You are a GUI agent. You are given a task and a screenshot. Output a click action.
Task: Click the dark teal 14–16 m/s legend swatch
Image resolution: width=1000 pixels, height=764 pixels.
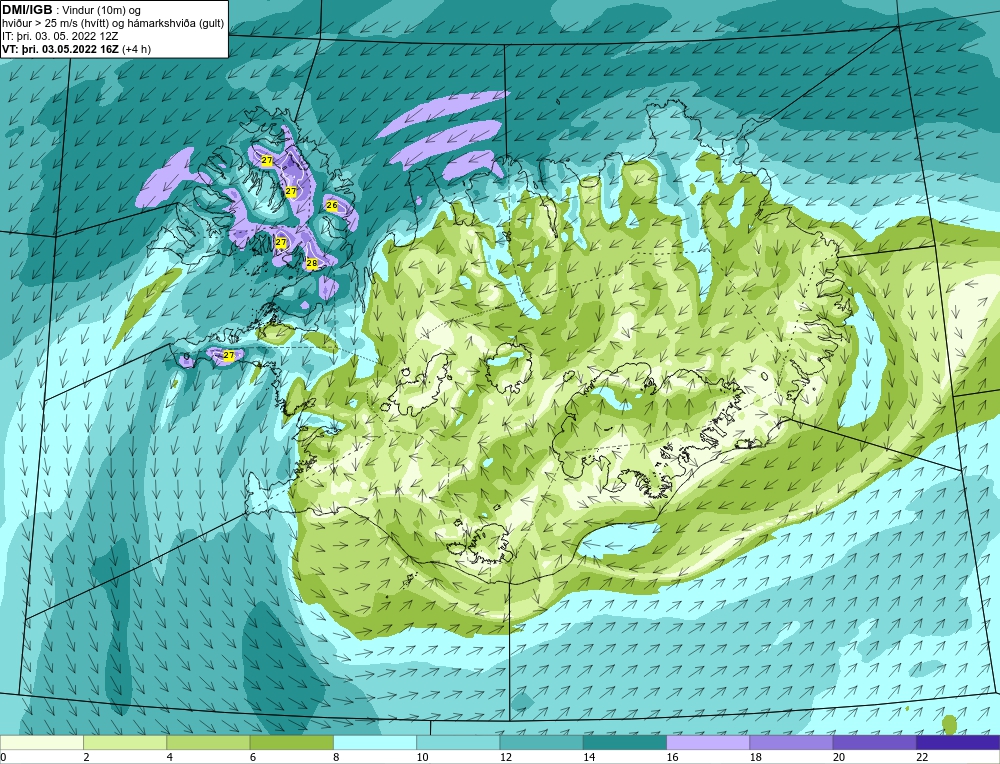point(624,742)
